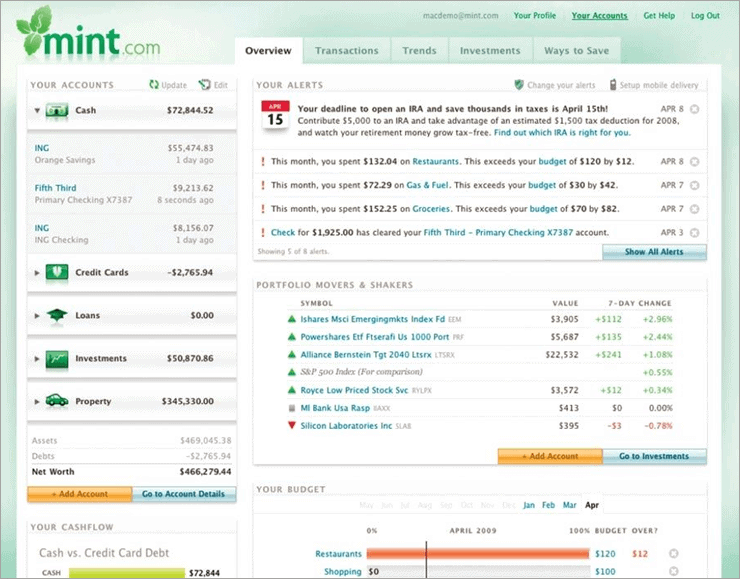Click Go to Account Details
This screenshot has height=579, width=740.
point(184,494)
